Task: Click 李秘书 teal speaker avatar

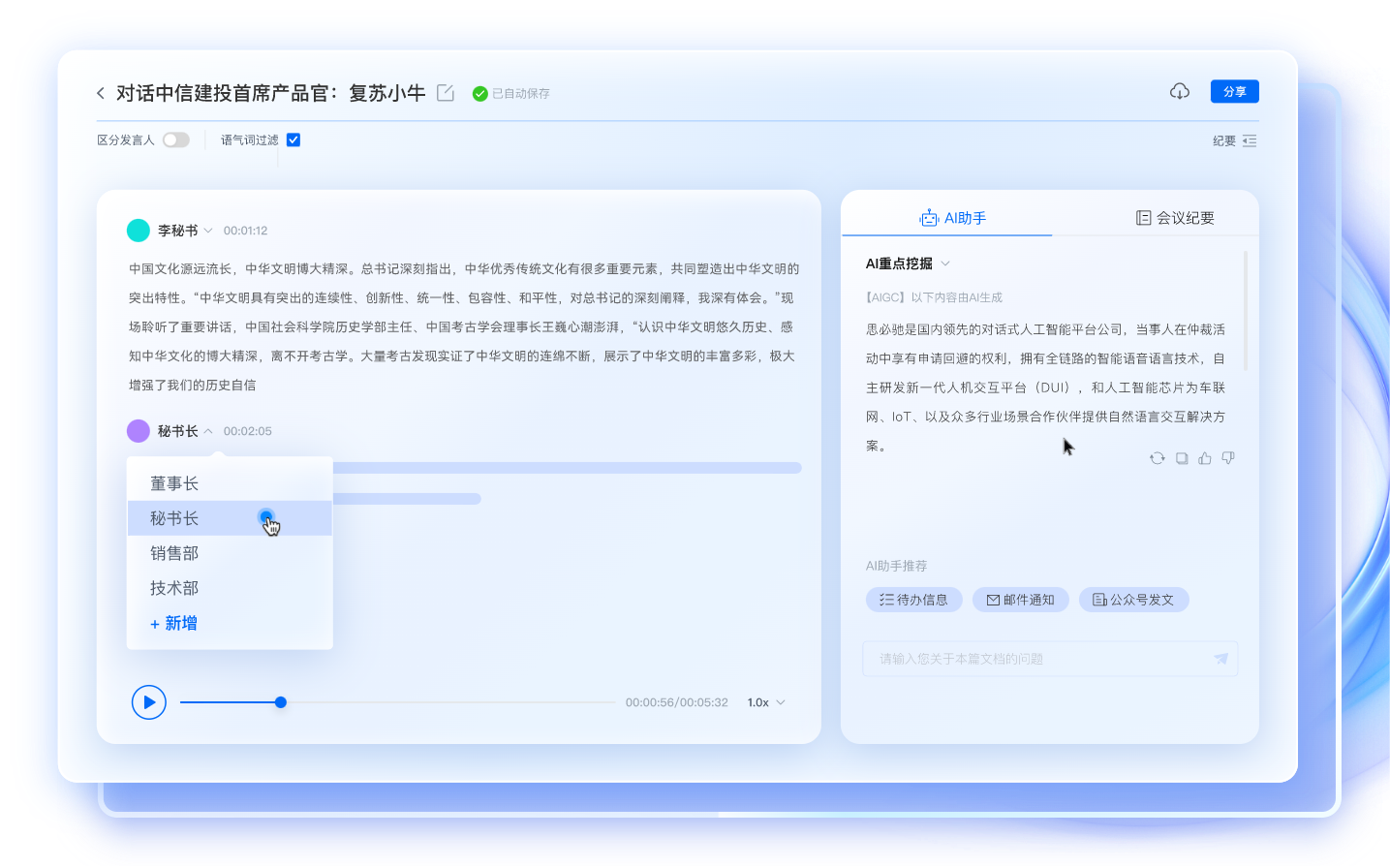Action: coord(139,230)
